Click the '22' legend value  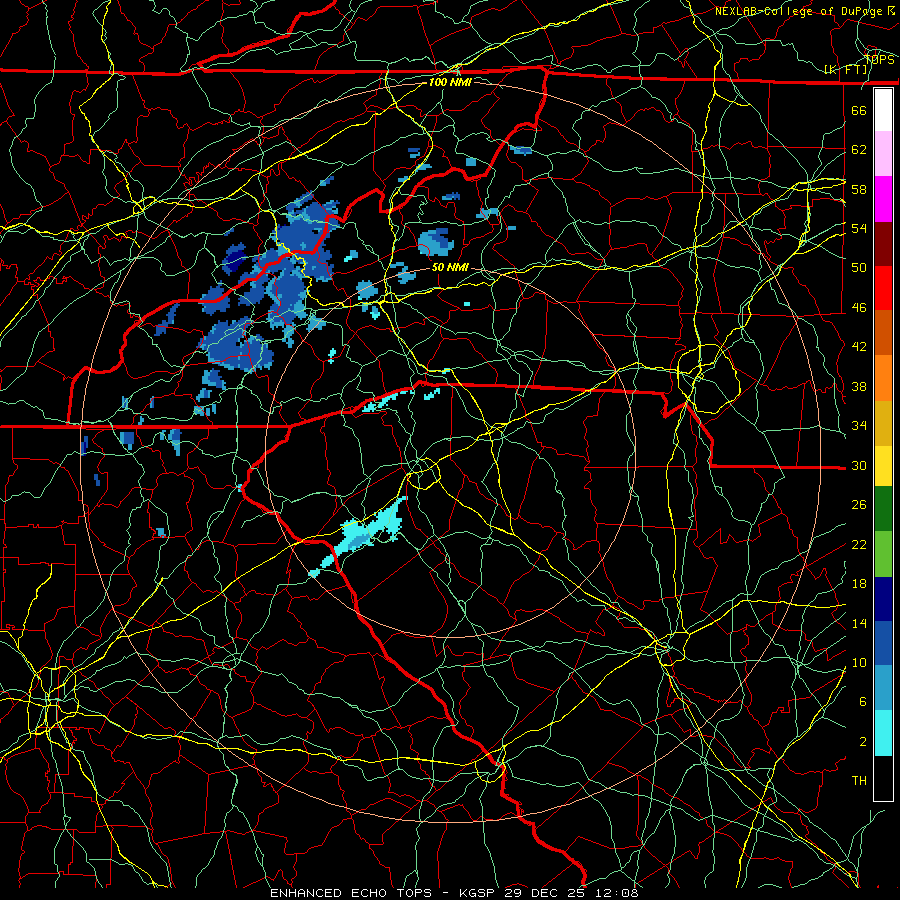pos(859,544)
